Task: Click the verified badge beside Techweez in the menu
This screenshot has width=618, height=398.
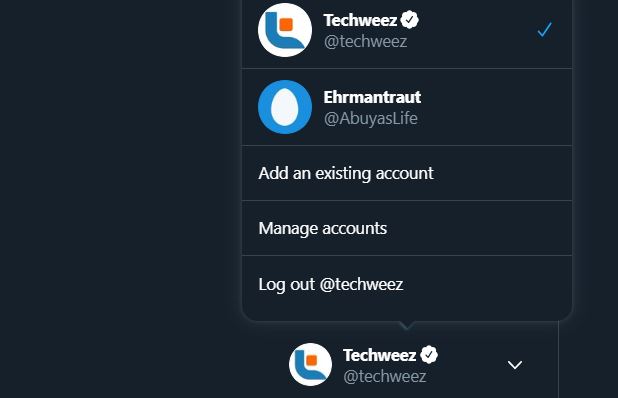Action: 410,20
